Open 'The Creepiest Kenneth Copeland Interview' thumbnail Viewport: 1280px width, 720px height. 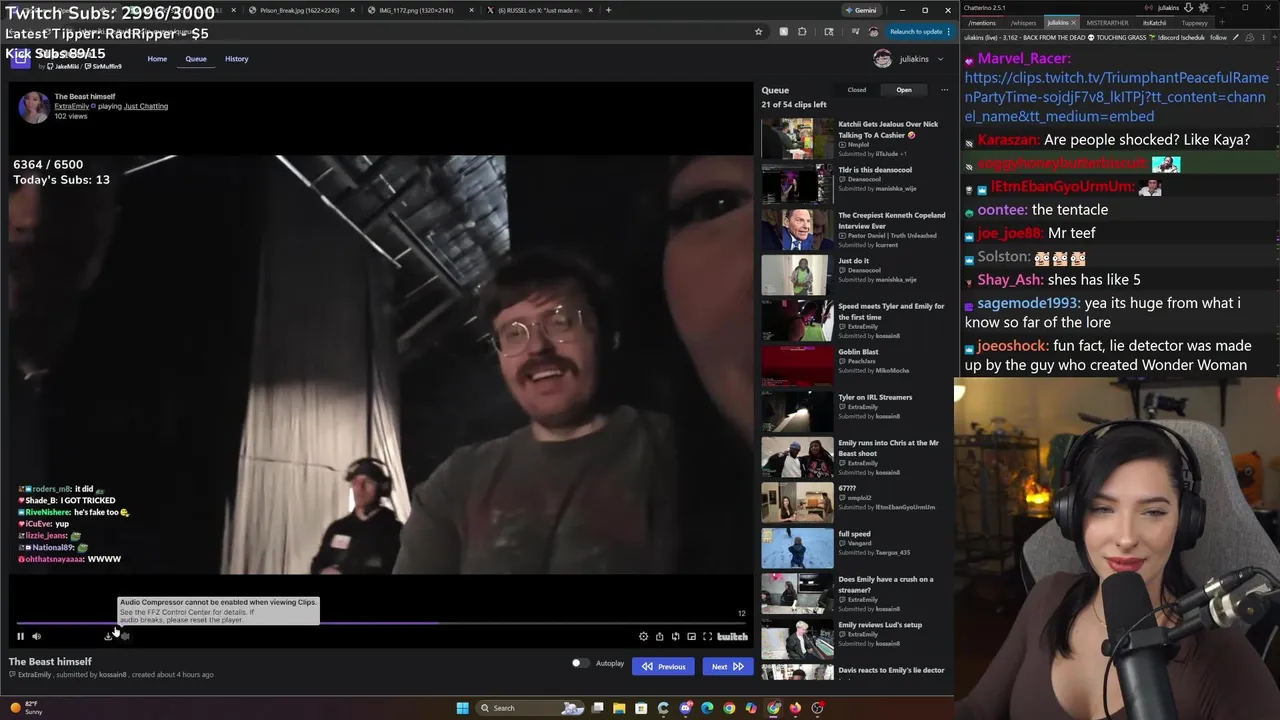pos(797,230)
